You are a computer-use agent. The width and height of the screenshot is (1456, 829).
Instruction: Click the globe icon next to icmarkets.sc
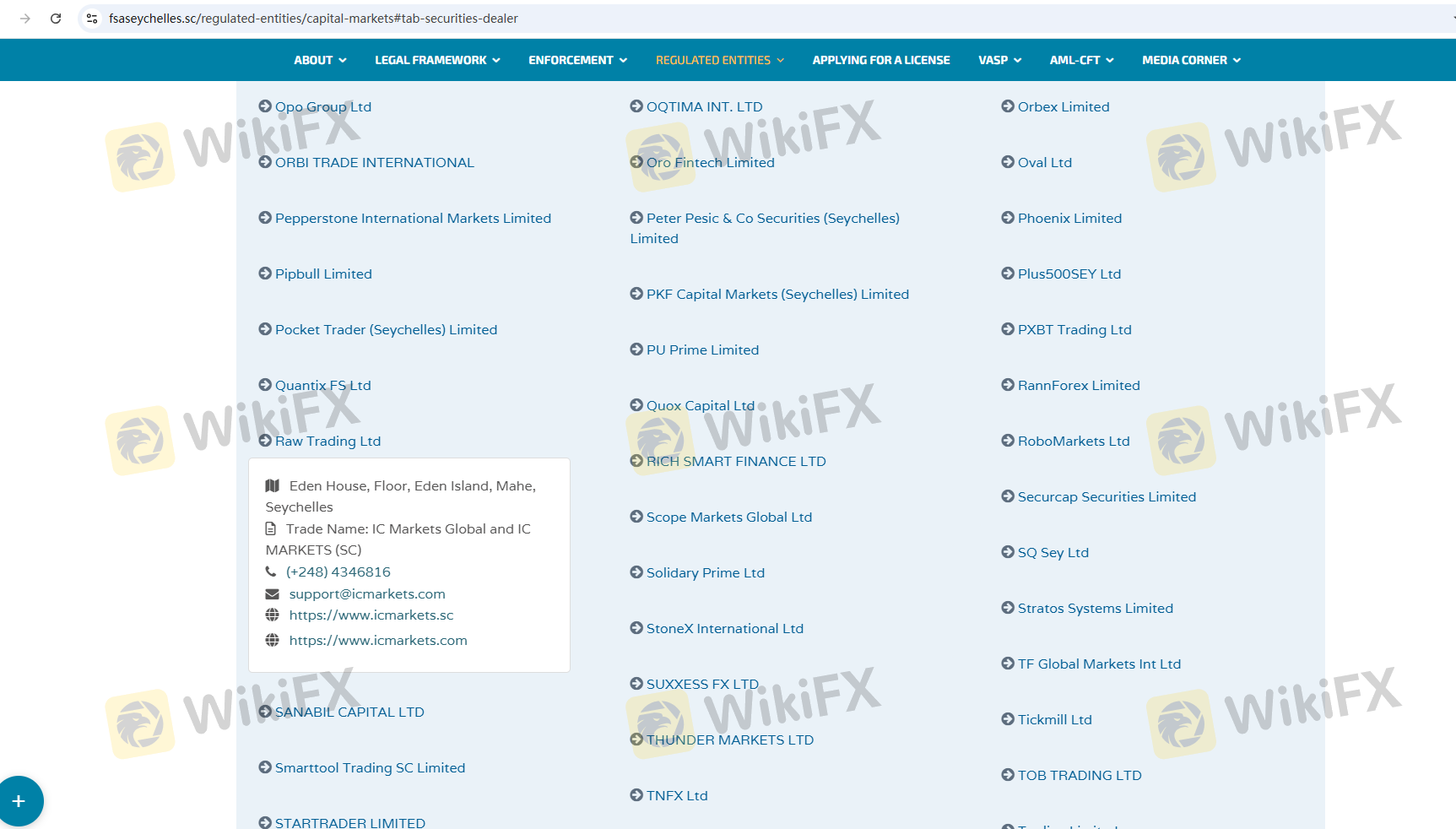[272, 615]
